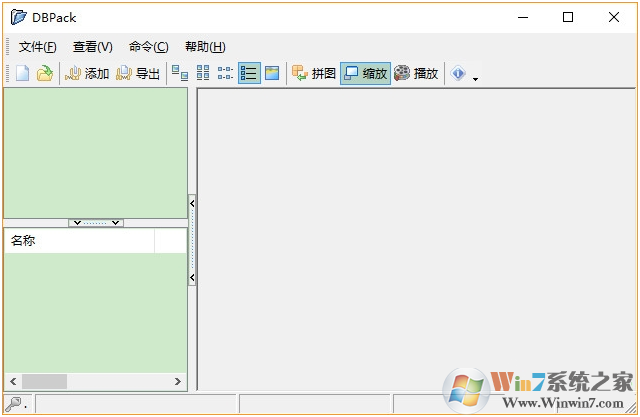640x417 pixels.
Task: Click the 添加 (Add) toolbar button
Action: [x=87, y=73]
